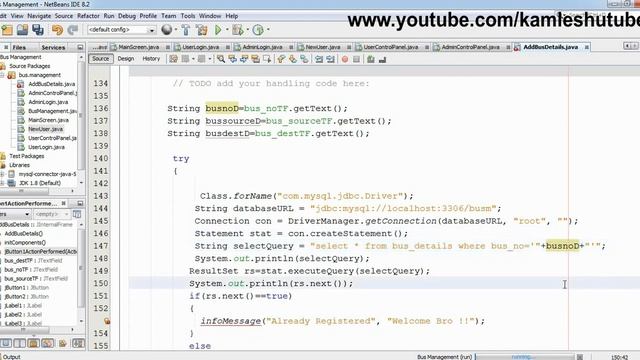Click the Debug Project icon
The image size is (640, 360).
pos(237,30)
